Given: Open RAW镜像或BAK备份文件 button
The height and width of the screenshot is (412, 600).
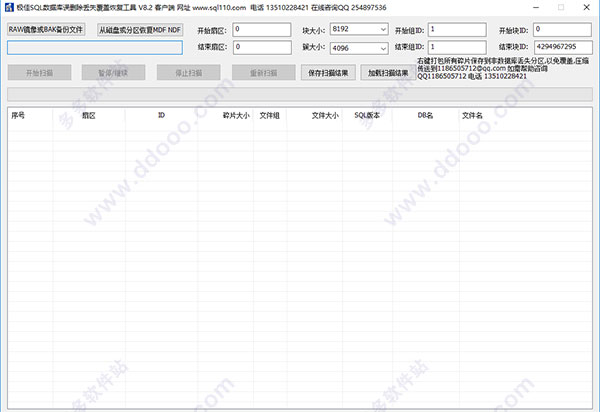Looking at the screenshot, I should click(46, 29).
